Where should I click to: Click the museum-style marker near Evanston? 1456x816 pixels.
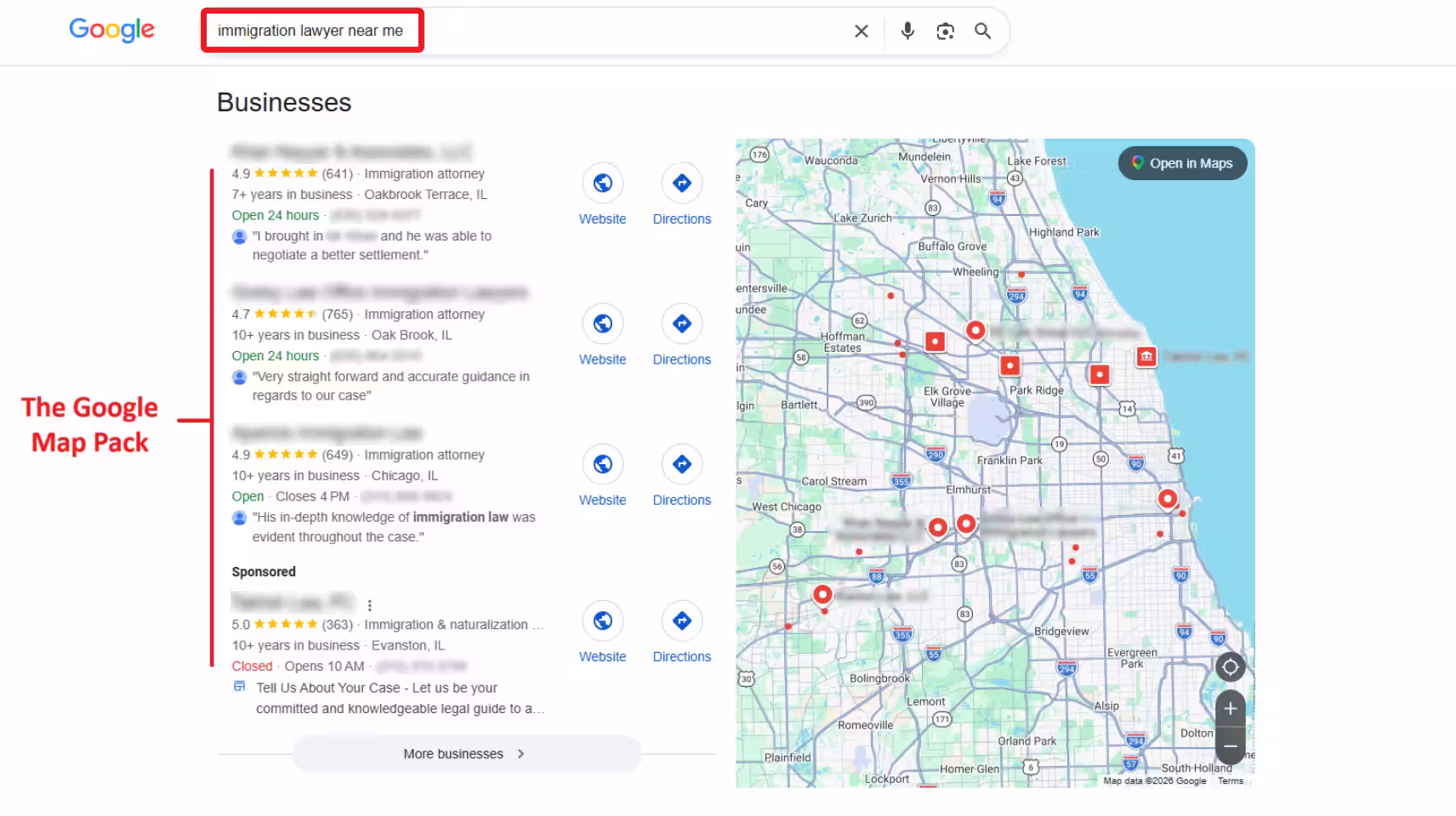[1146, 356]
